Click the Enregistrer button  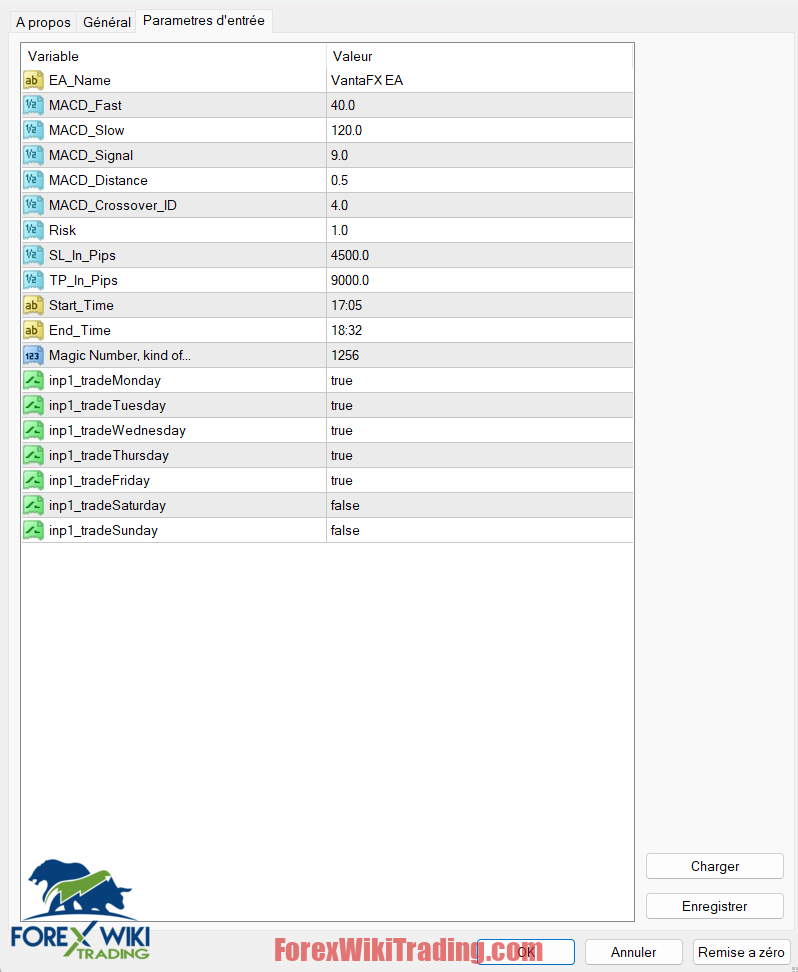coord(714,906)
